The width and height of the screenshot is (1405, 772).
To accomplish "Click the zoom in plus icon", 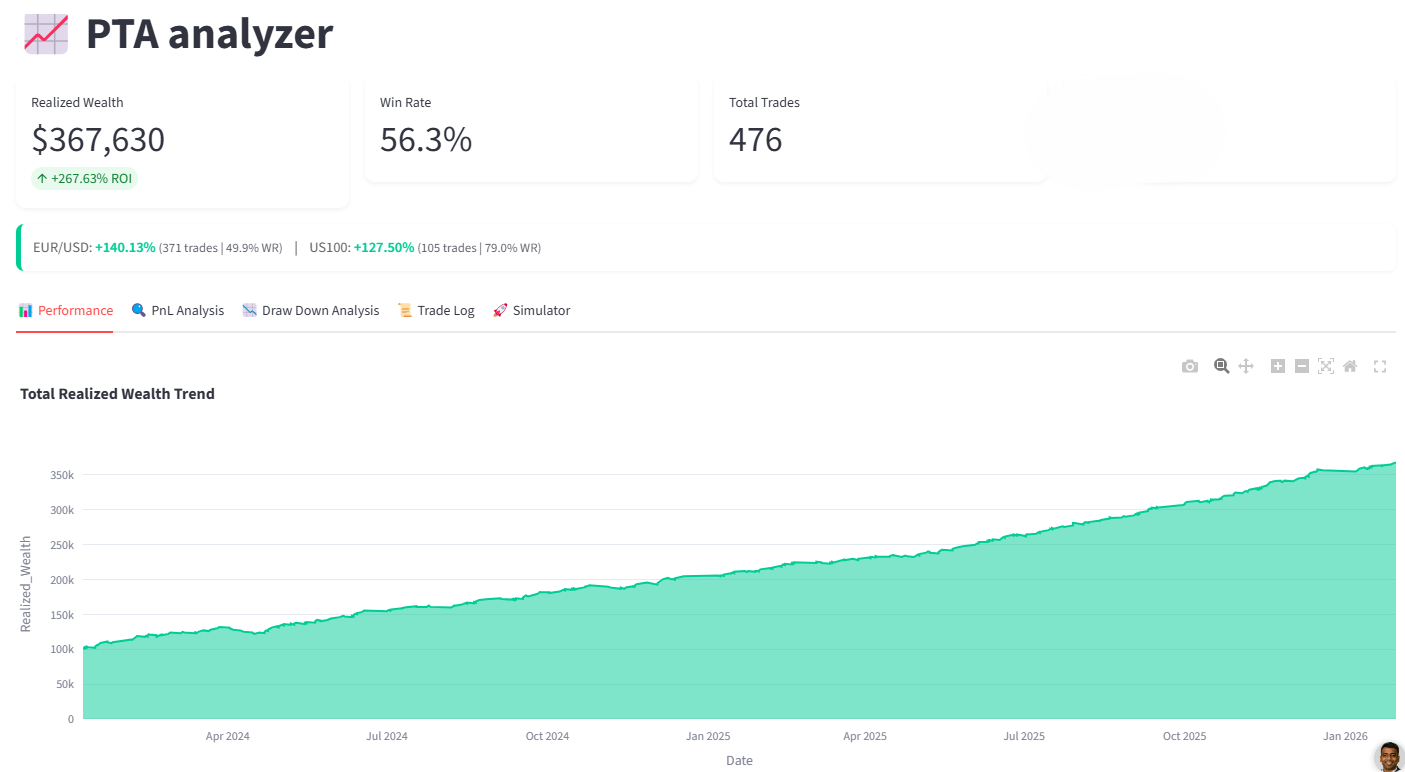I will pos(1278,366).
